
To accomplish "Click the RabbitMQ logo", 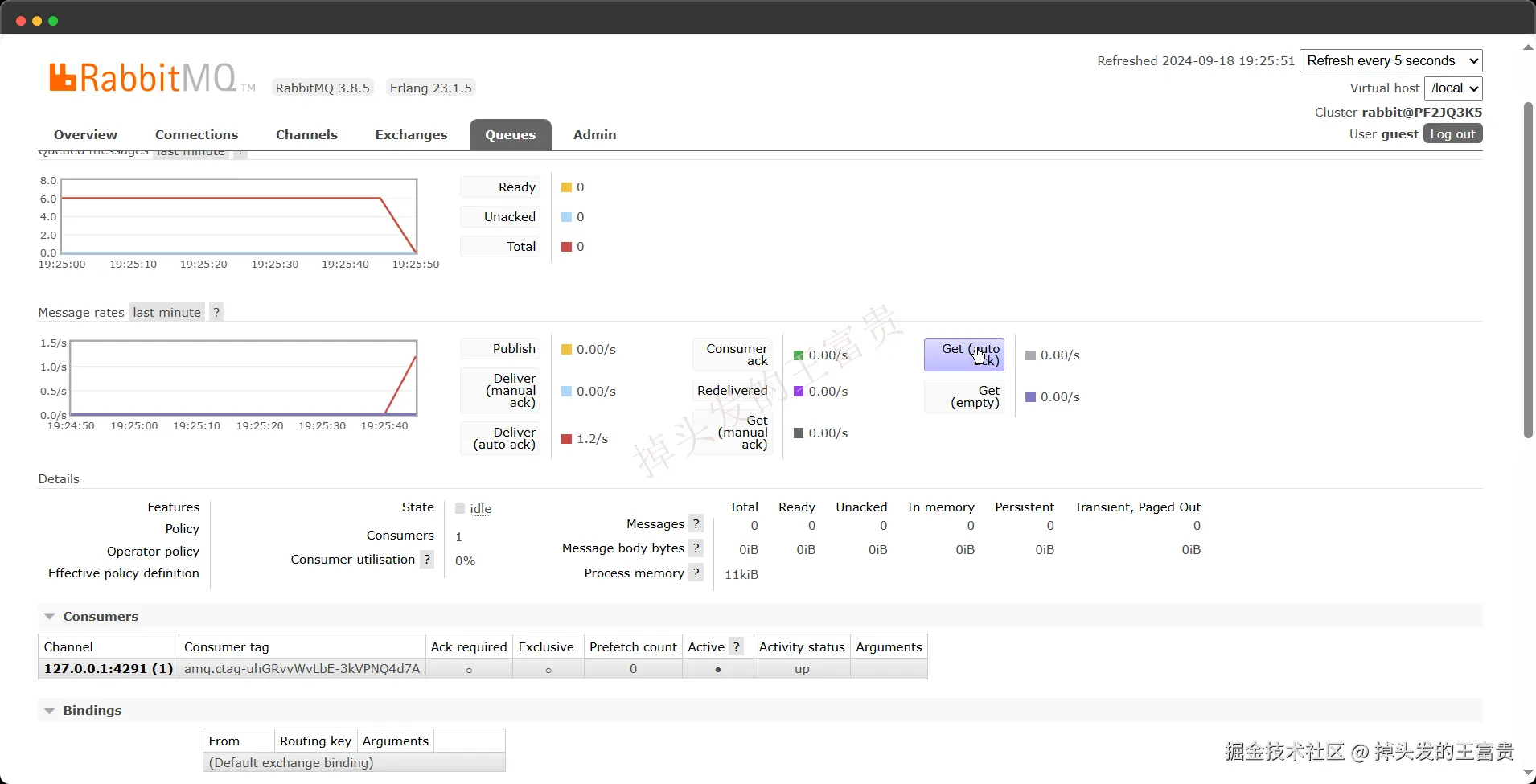I will (152, 78).
